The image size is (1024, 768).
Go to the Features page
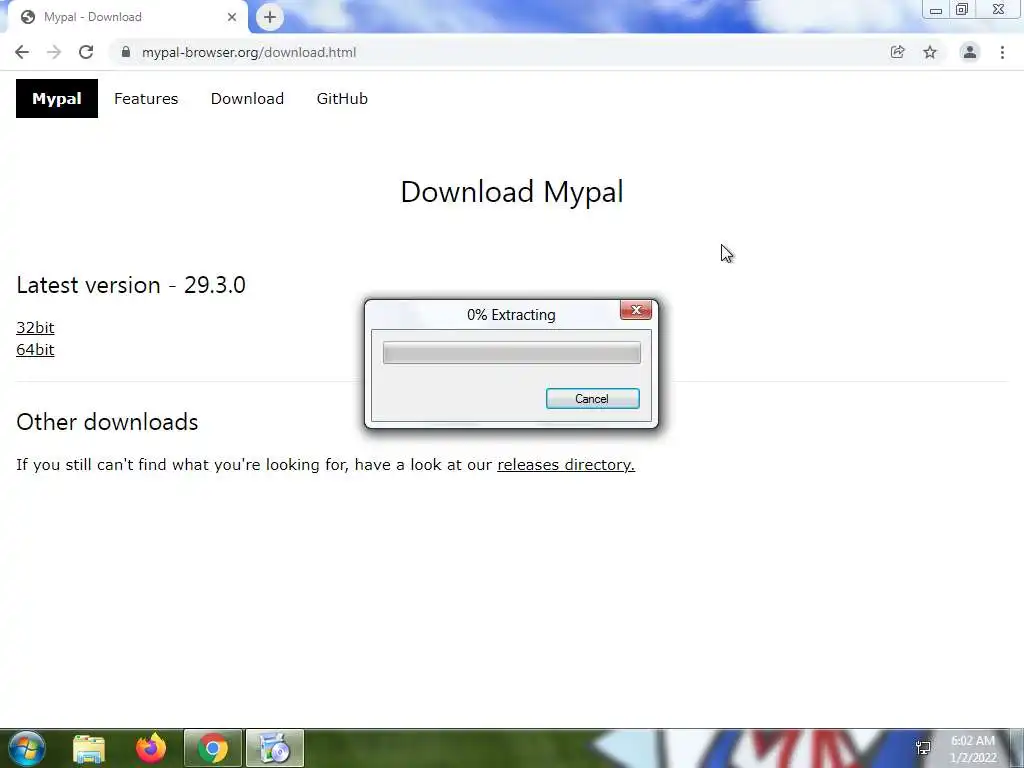[146, 99]
